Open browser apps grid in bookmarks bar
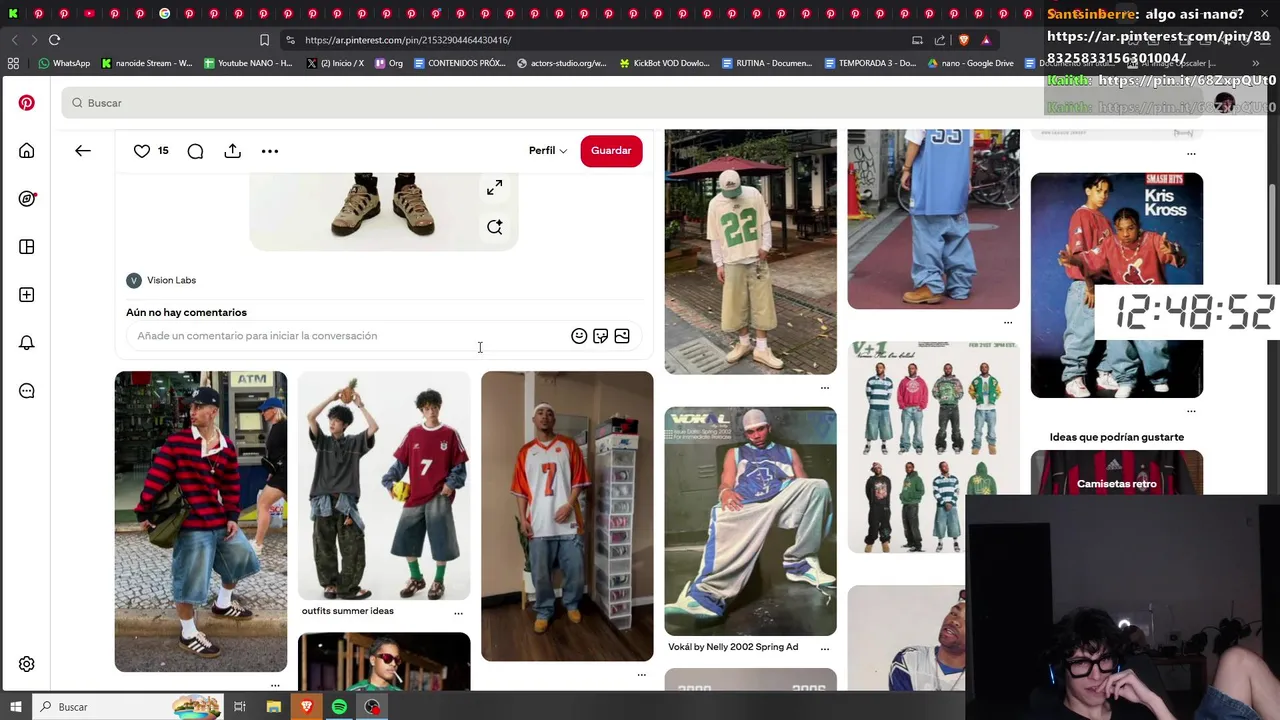The width and height of the screenshot is (1280, 720). click(x=13, y=63)
